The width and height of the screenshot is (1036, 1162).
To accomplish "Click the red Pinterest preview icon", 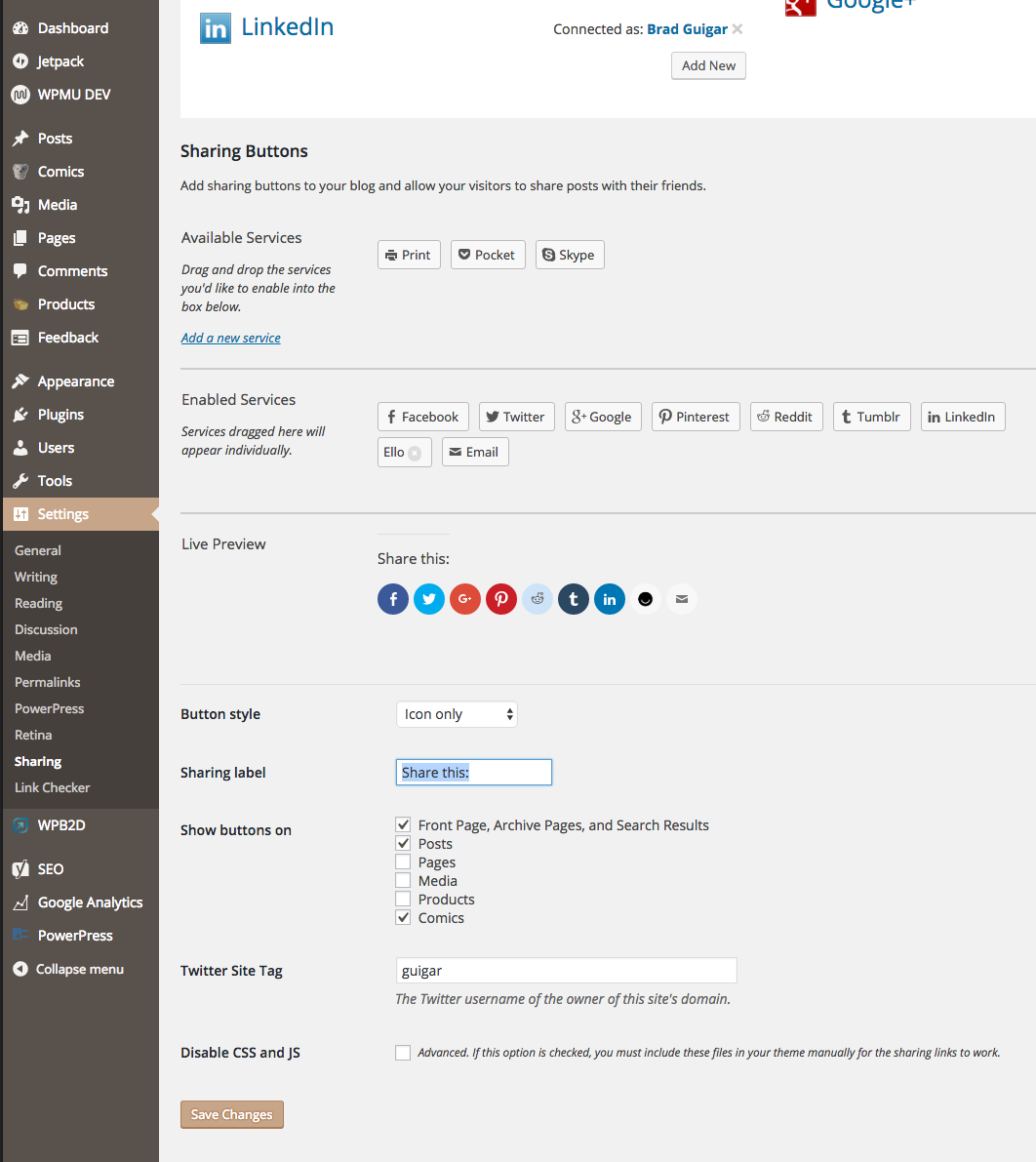I will (x=501, y=599).
